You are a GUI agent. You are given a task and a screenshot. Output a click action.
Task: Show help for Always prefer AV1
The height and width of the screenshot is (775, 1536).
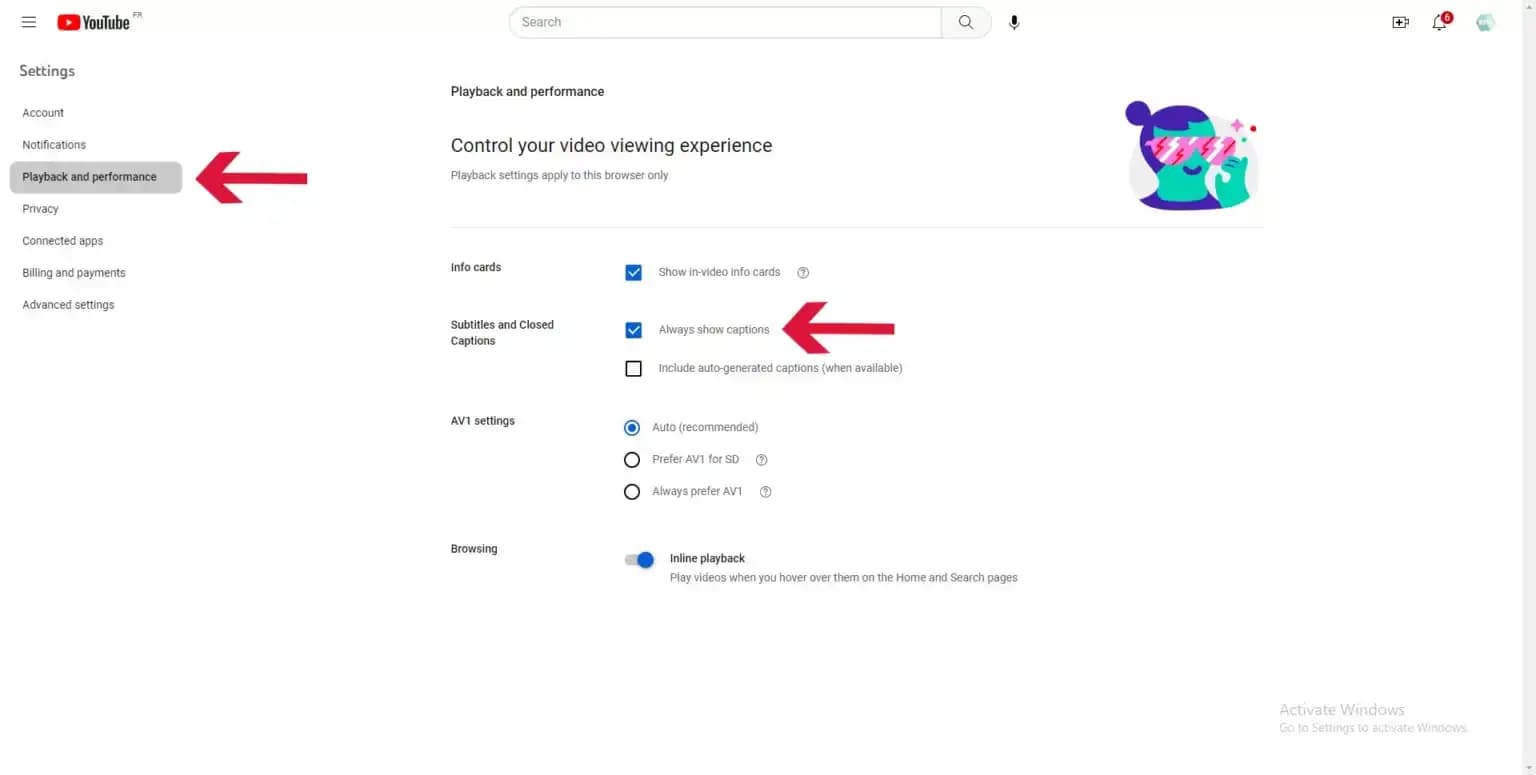(765, 492)
